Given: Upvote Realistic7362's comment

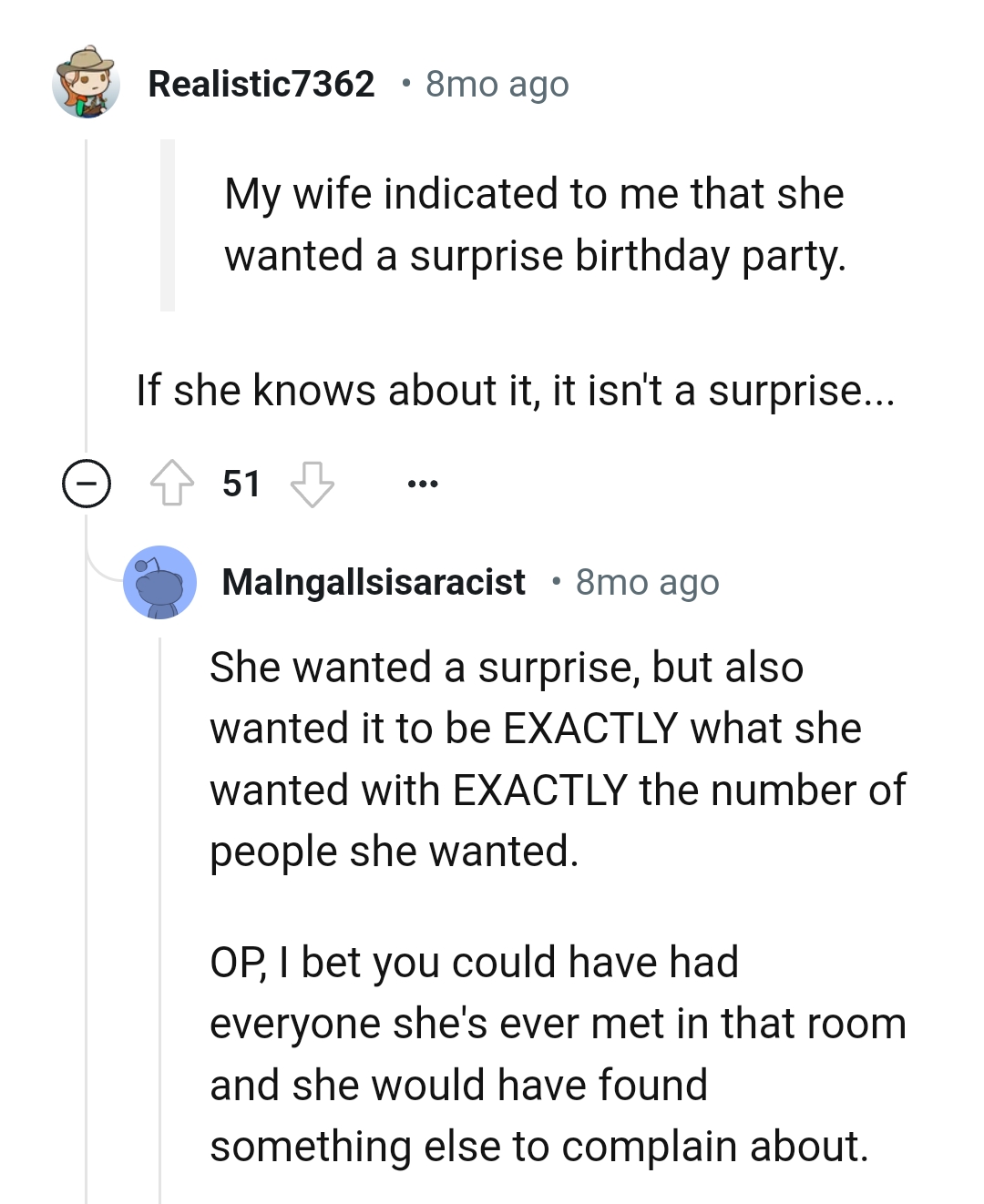Looking at the screenshot, I should [173, 483].
